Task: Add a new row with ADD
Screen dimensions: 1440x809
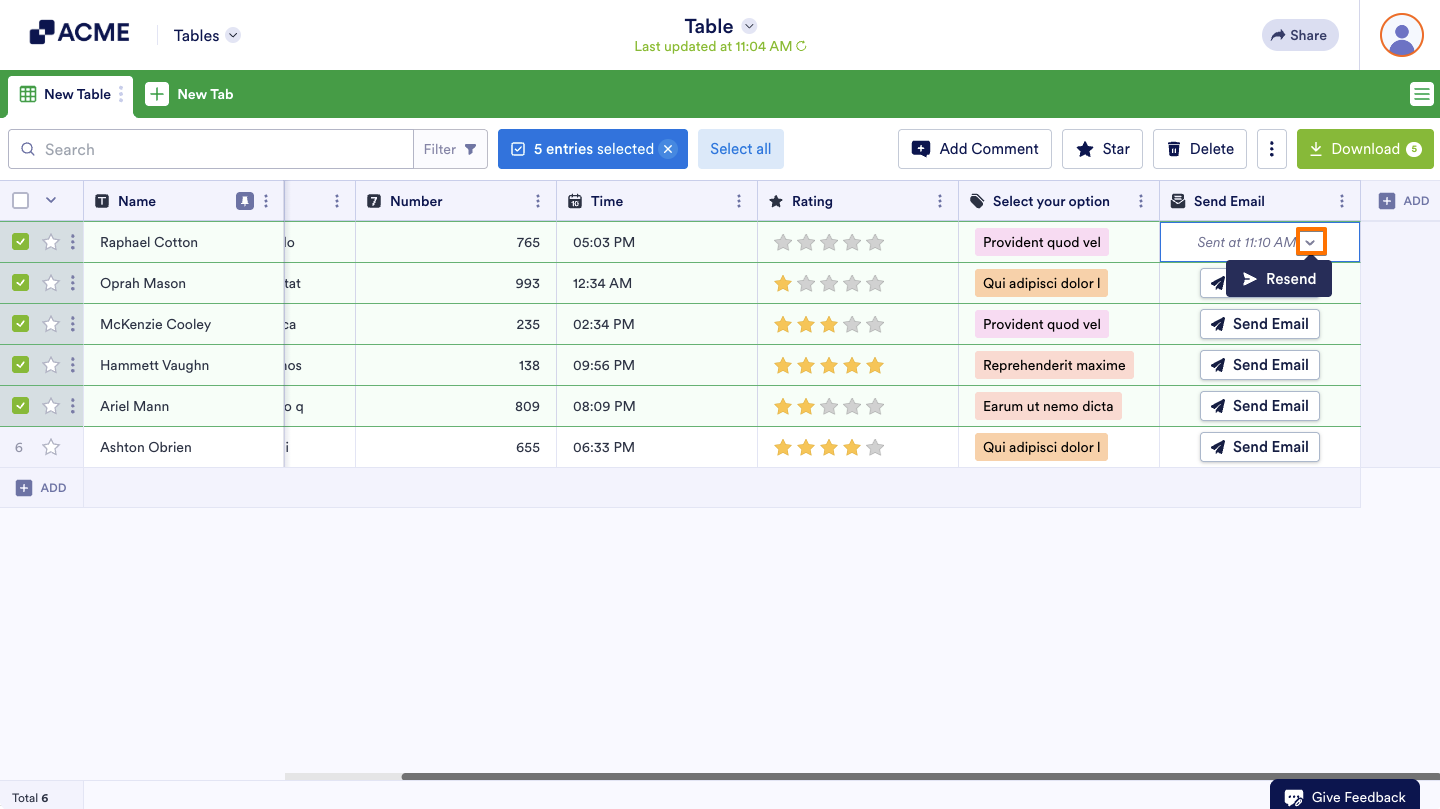Action: pos(41,488)
